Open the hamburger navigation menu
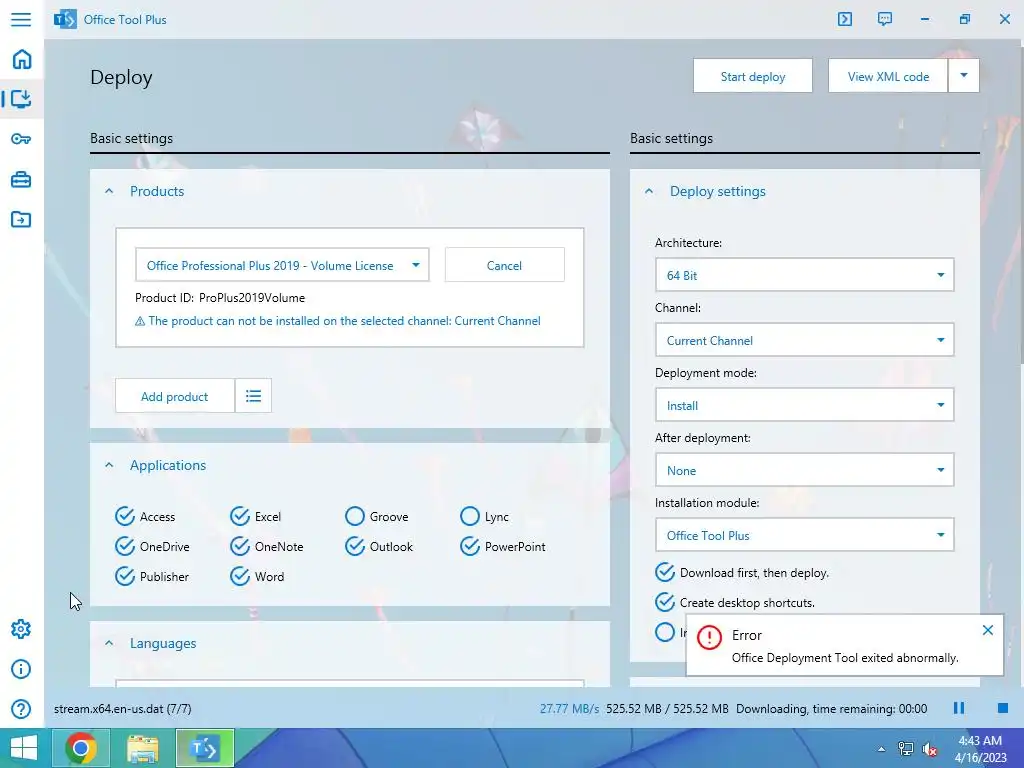The width and height of the screenshot is (1024, 768). pyautogui.click(x=21, y=19)
